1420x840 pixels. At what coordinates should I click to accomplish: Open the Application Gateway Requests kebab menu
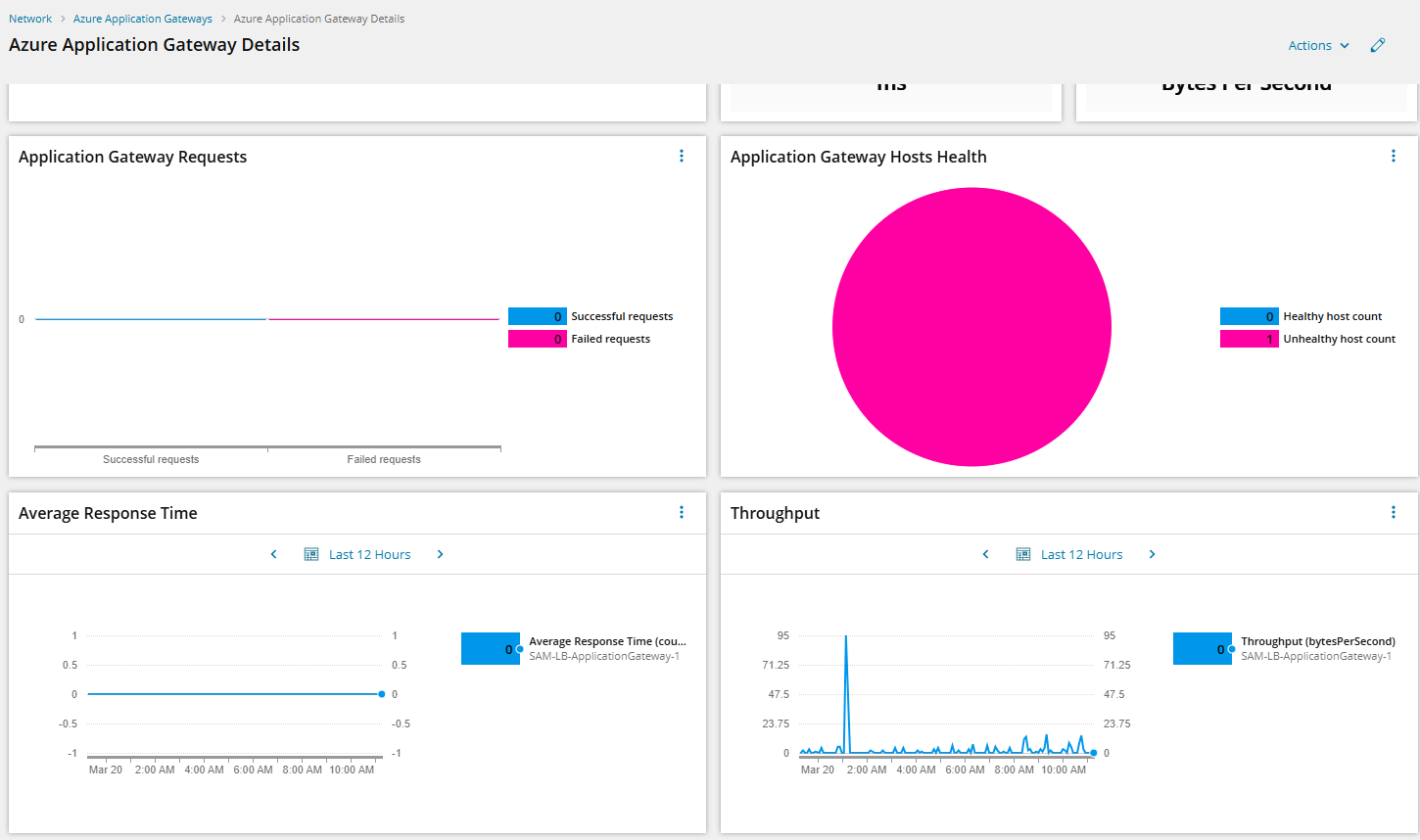pyautogui.click(x=682, y=156)
